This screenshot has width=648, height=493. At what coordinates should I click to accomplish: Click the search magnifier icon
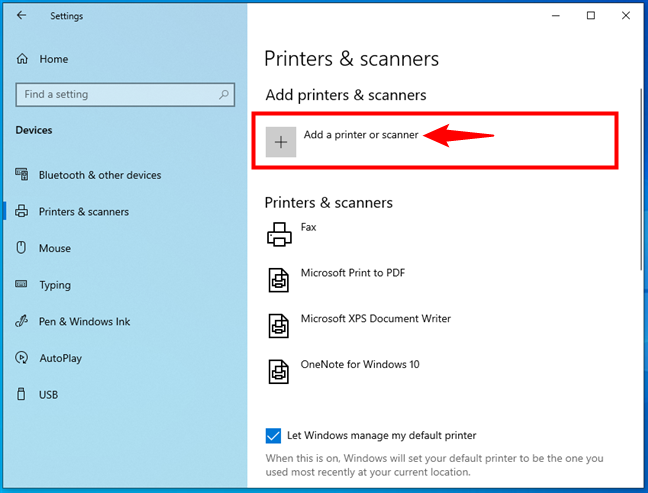click(224, 95)
